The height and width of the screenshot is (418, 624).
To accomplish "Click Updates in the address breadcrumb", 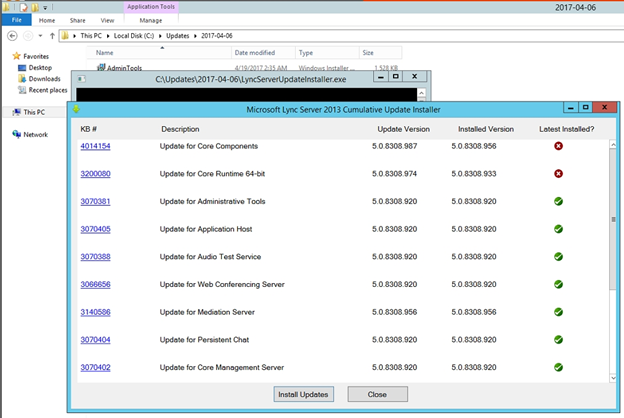I will point(177,36).
